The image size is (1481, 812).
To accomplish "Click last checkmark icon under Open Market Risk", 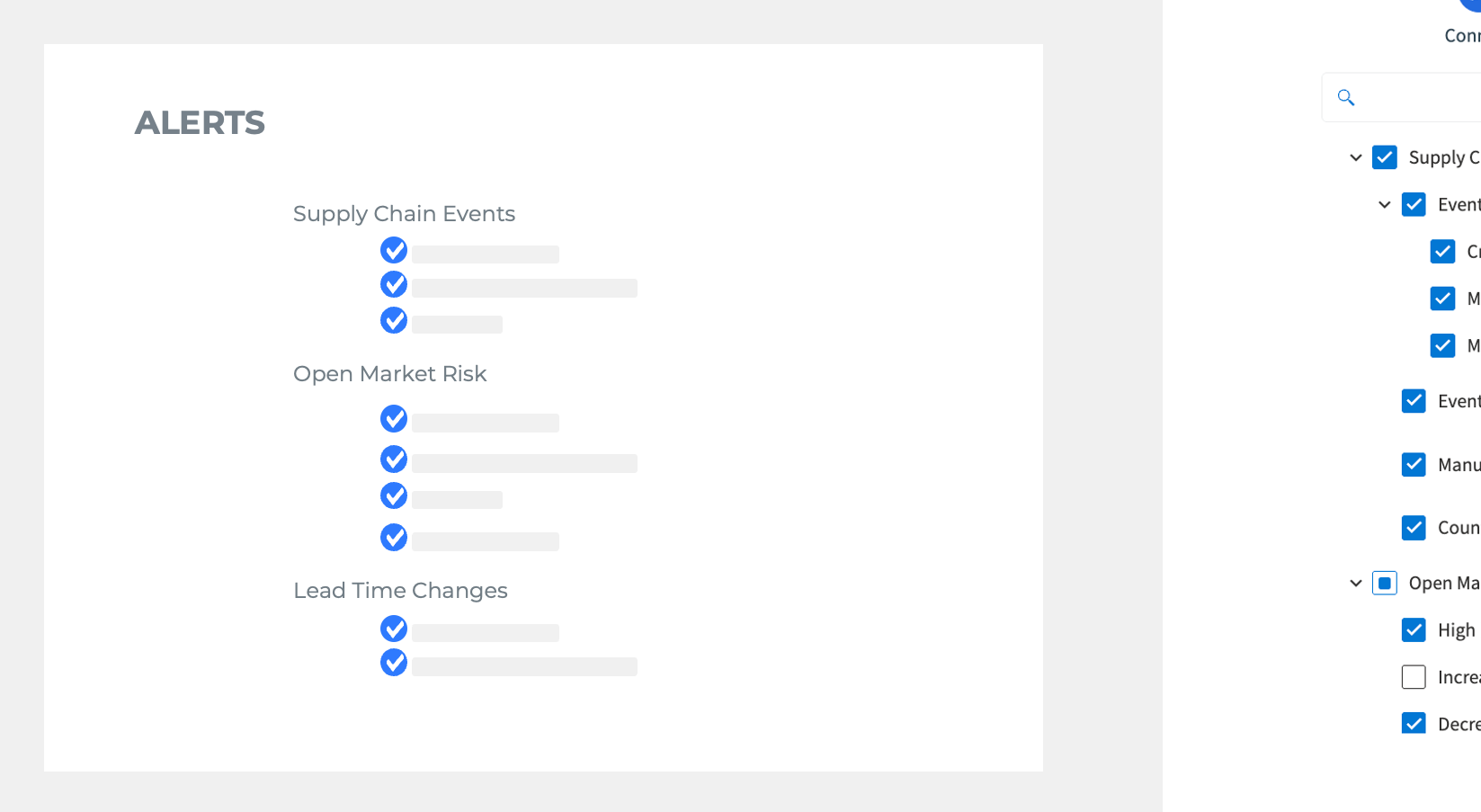I will click(x=394, y=538).
